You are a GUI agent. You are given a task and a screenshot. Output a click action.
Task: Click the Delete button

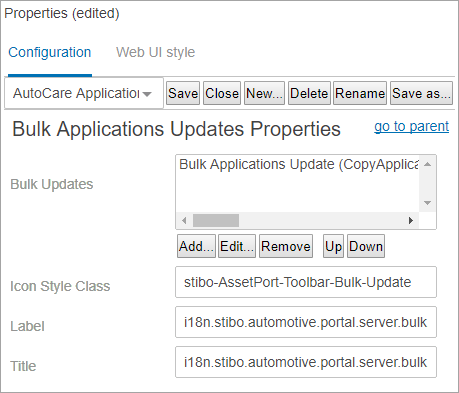tap(309, 93)
